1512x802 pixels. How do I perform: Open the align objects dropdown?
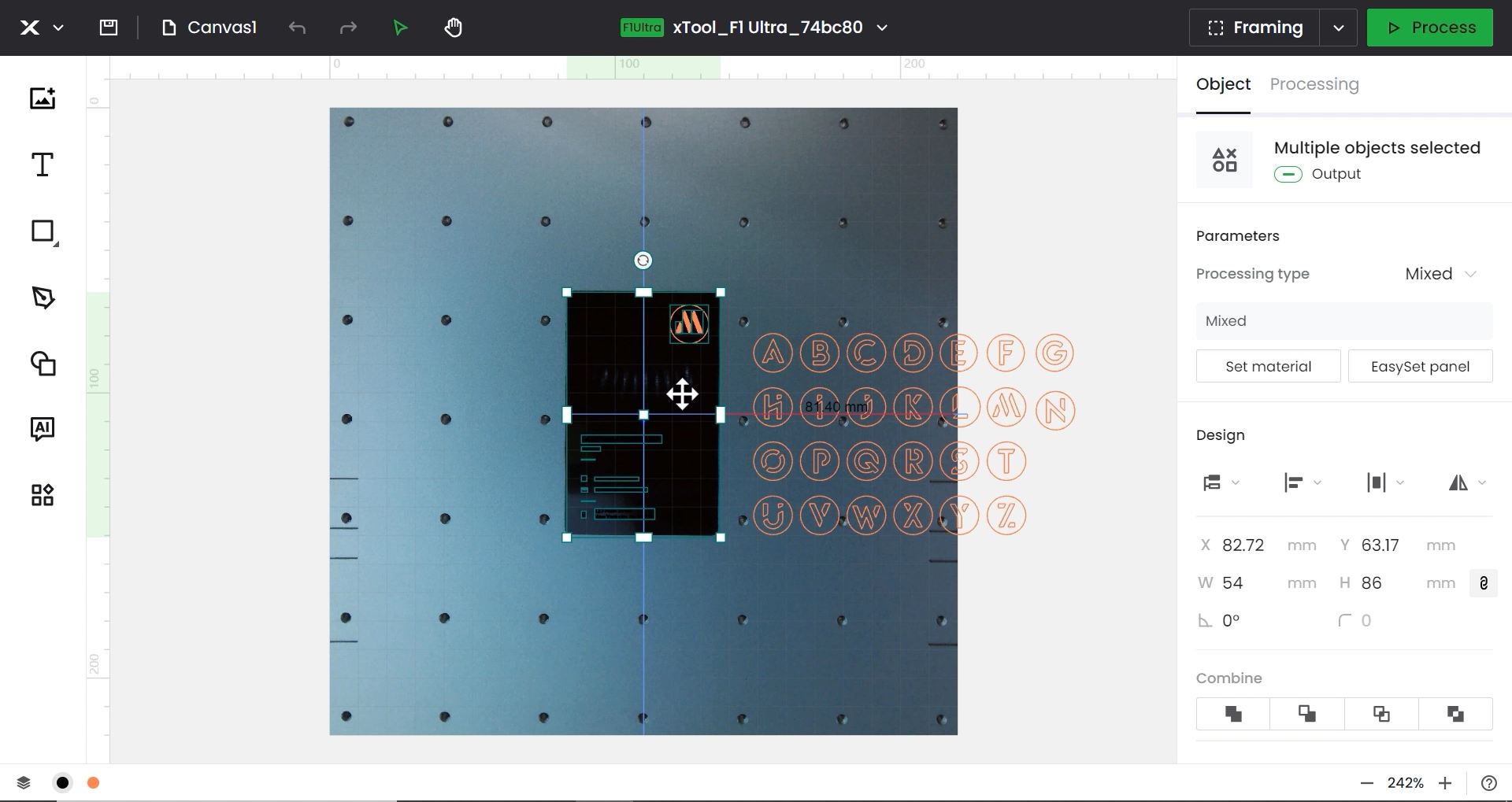1302,482
